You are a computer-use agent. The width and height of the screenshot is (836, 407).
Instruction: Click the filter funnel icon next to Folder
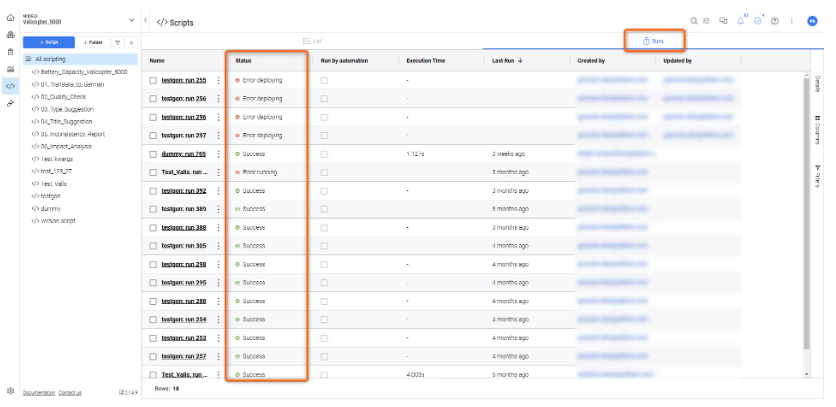click(x=118, y=42)
